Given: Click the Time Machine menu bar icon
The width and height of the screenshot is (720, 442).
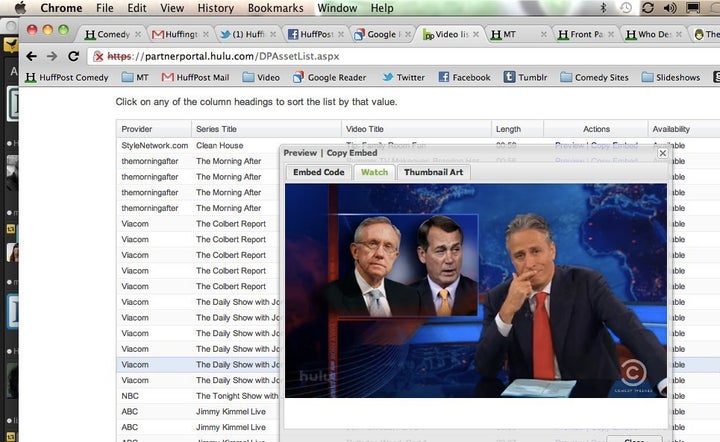Looking at the screenshot, I should point(625,8).
